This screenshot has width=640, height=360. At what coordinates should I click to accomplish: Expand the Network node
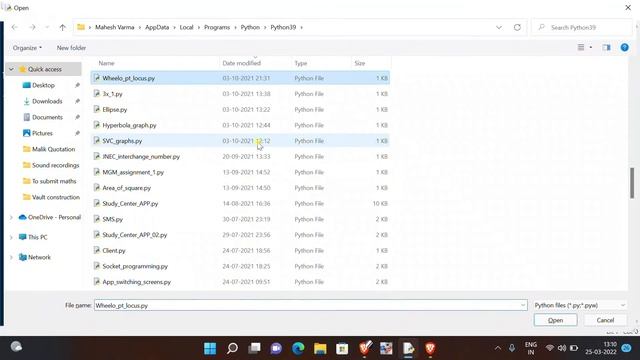click(x=11, y=257)
